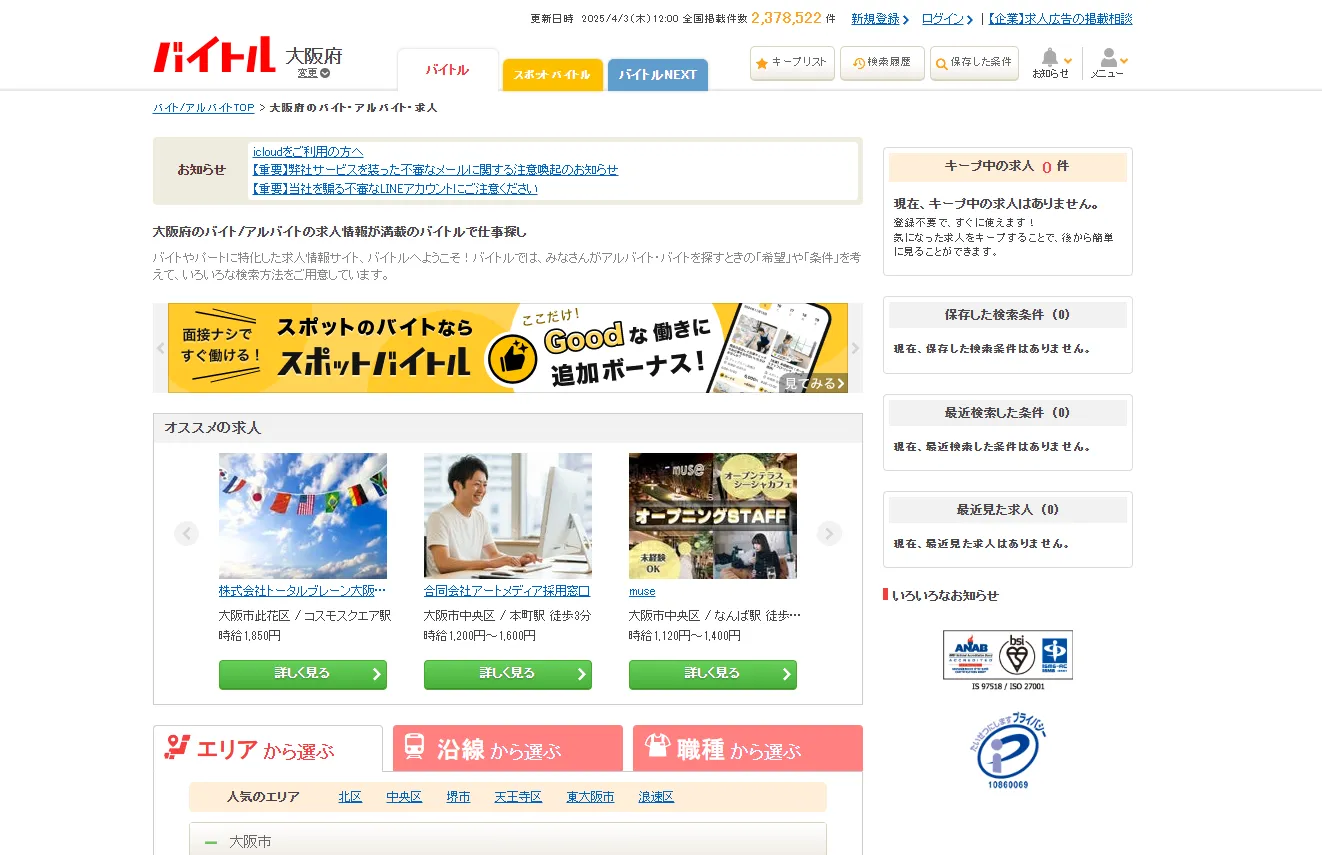Choose popular area 中央区
The height and width of the screenshot is (855, 1322).
click(x=404, y=797)
